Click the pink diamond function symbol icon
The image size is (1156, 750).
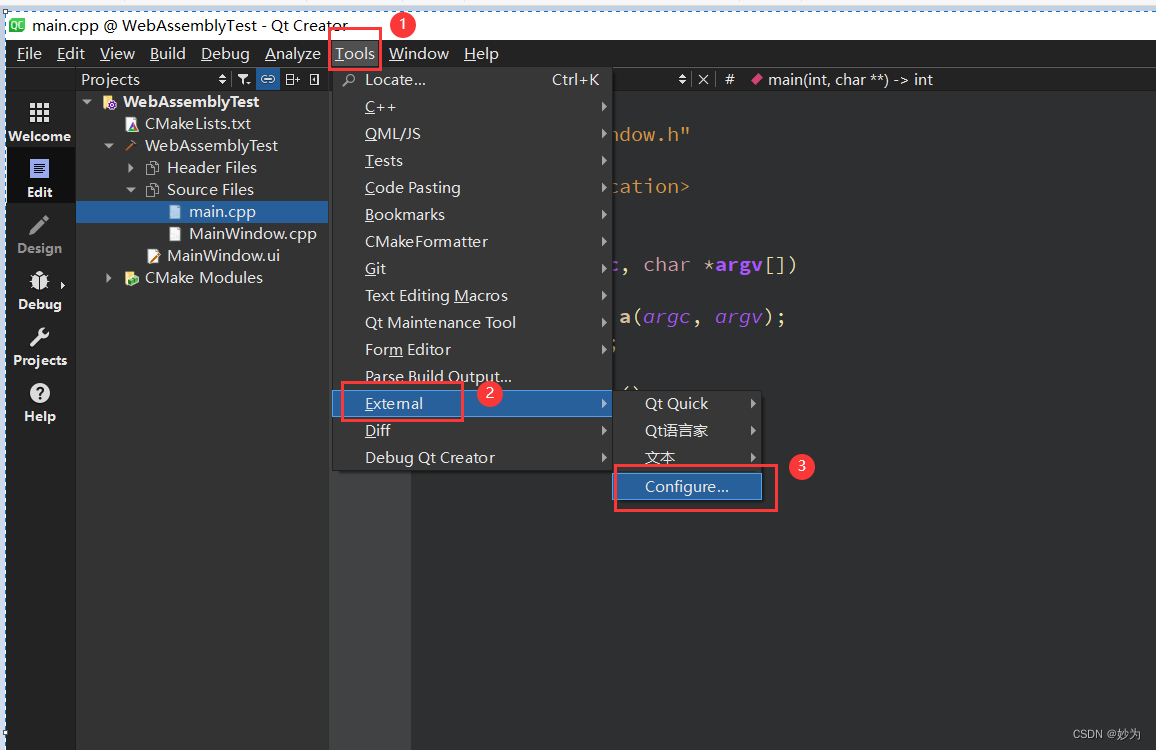pyautogui.click(x=756, y=79)
